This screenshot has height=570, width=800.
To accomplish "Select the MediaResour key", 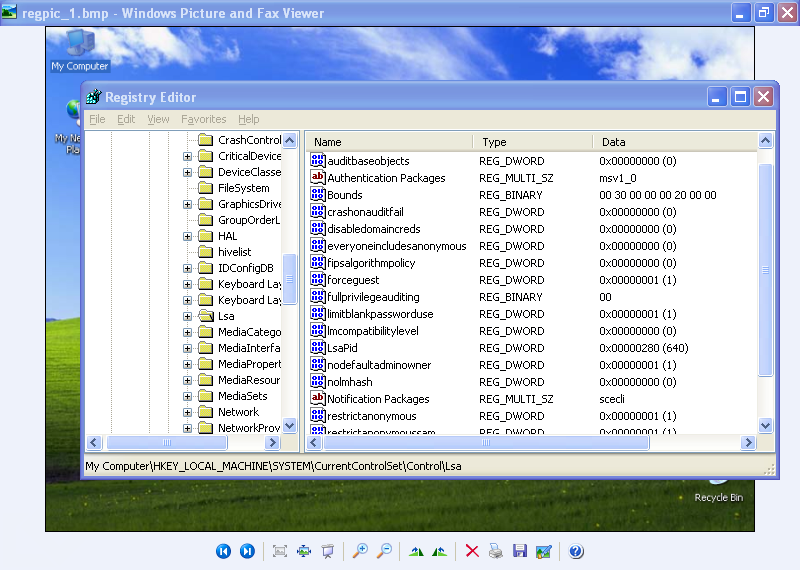I will (249, 380).
